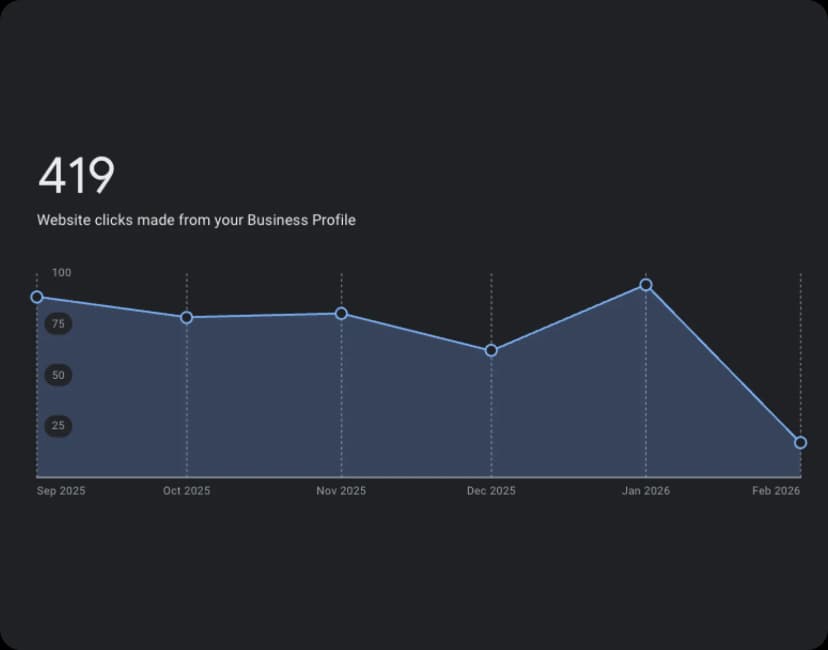Click the Dec 2025 axis label
This screenshot has height=650, width=828.
click(x=491, y=491)
